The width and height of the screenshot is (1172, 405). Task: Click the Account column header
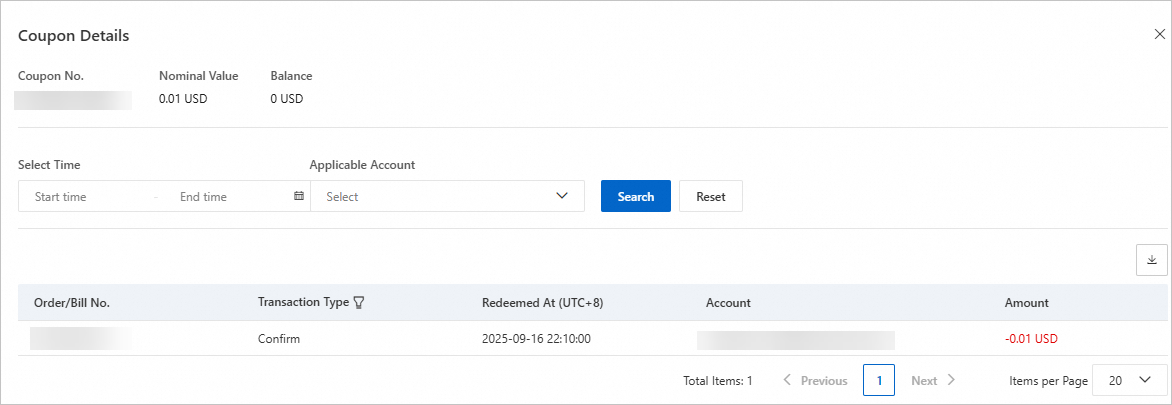click(x=728, y=302)
